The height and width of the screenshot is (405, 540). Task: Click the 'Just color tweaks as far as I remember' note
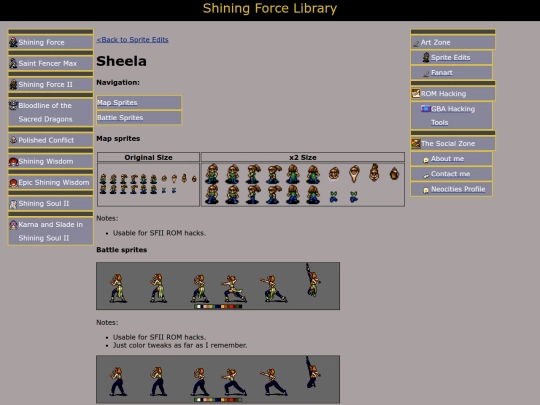180,345
